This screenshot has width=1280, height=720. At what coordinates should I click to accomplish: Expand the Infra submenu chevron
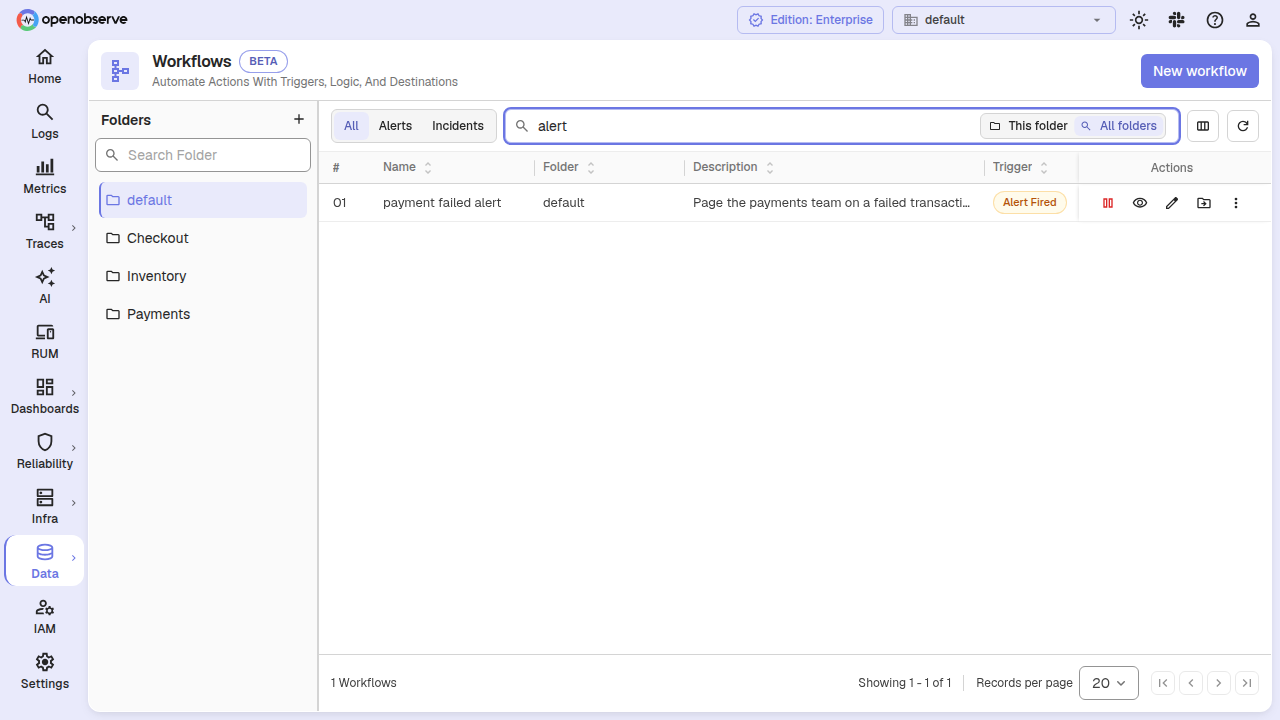(74, 503)
